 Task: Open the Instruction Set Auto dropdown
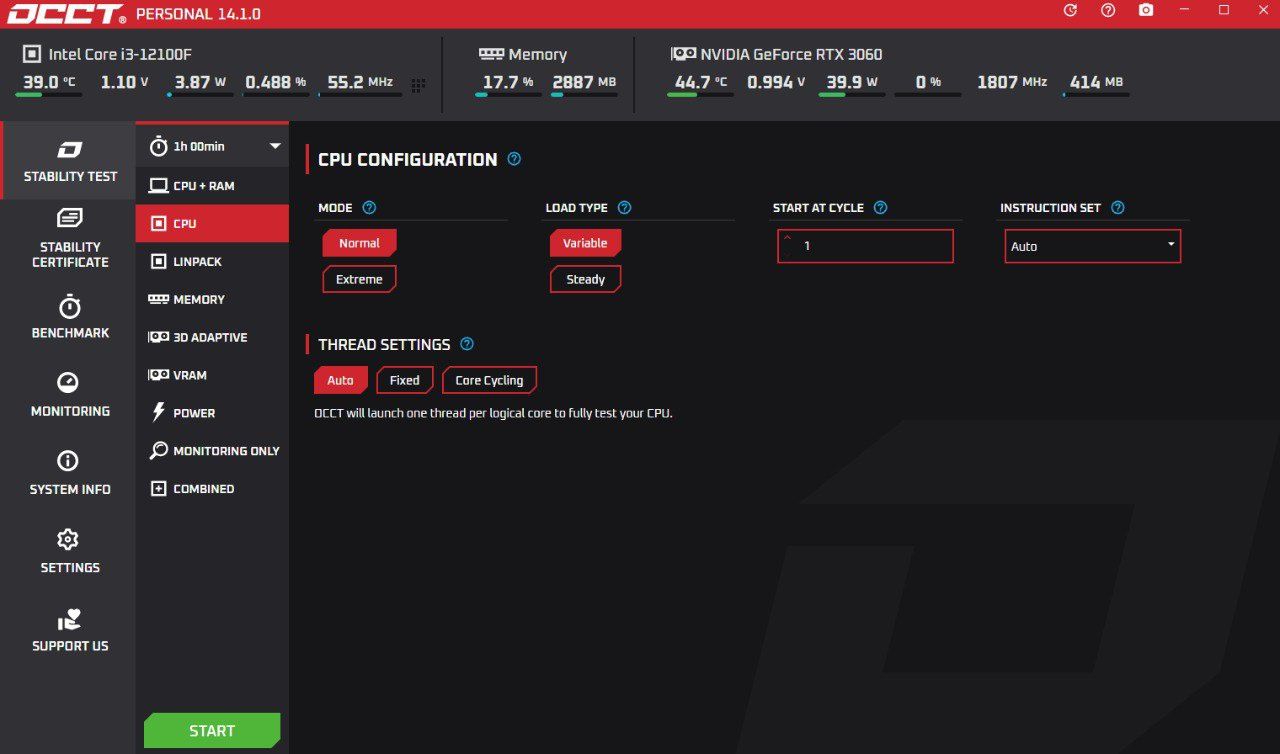click(x=1092, y=246)
